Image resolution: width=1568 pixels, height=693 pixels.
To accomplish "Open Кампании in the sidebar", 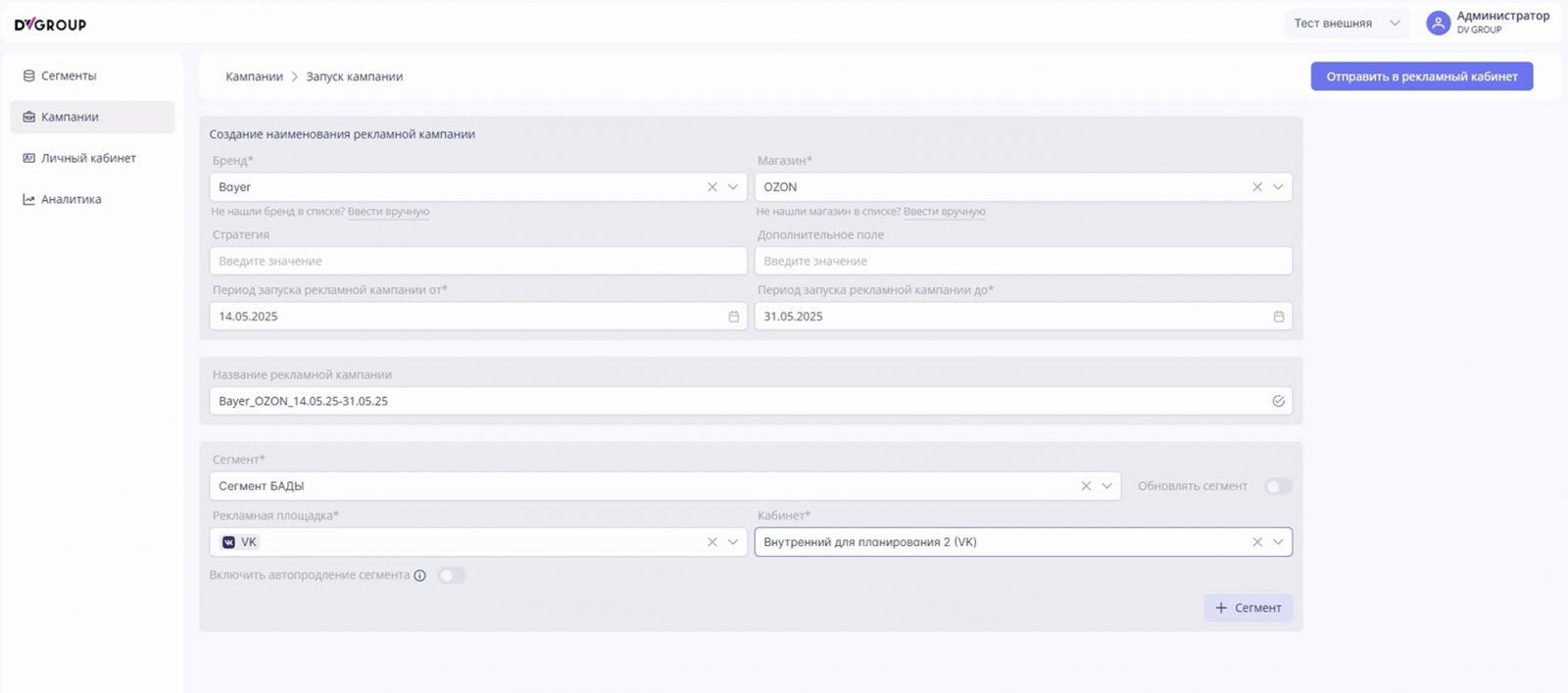I will [92, 117].
